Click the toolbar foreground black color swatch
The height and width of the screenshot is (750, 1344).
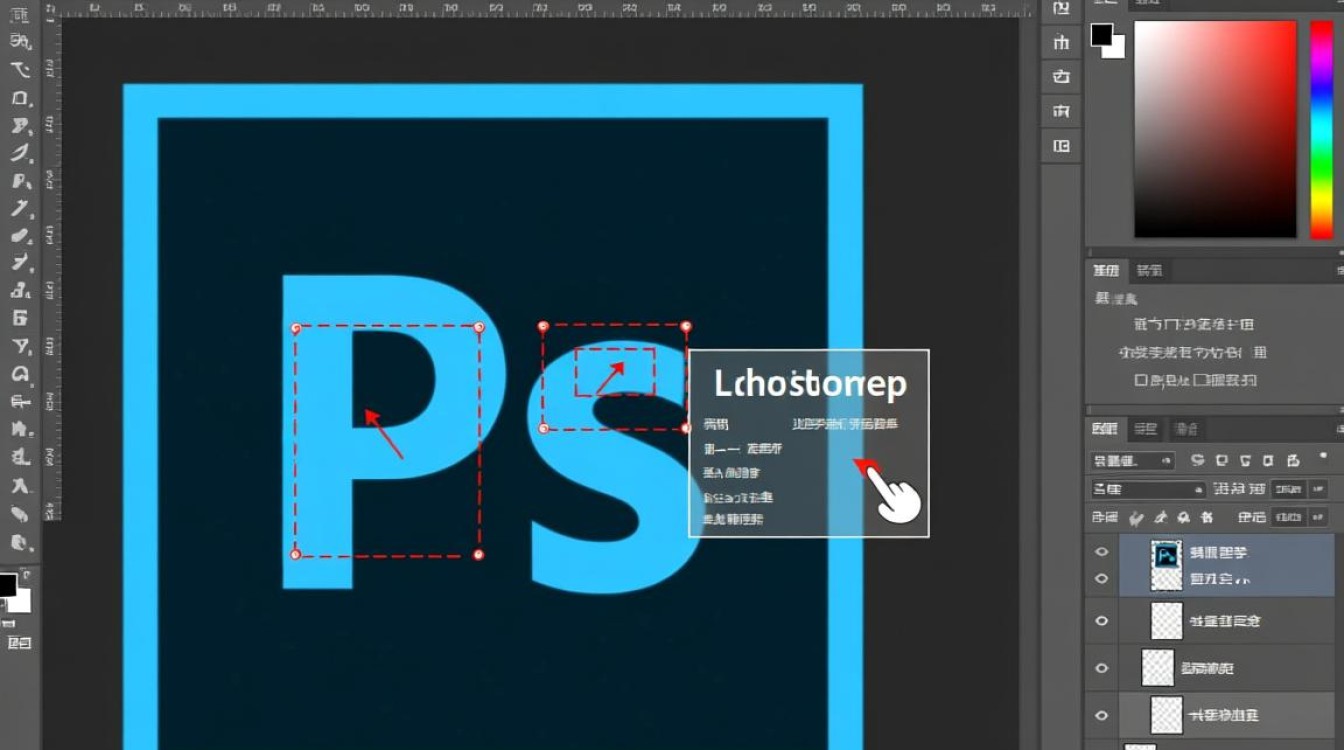pos(7,585)
